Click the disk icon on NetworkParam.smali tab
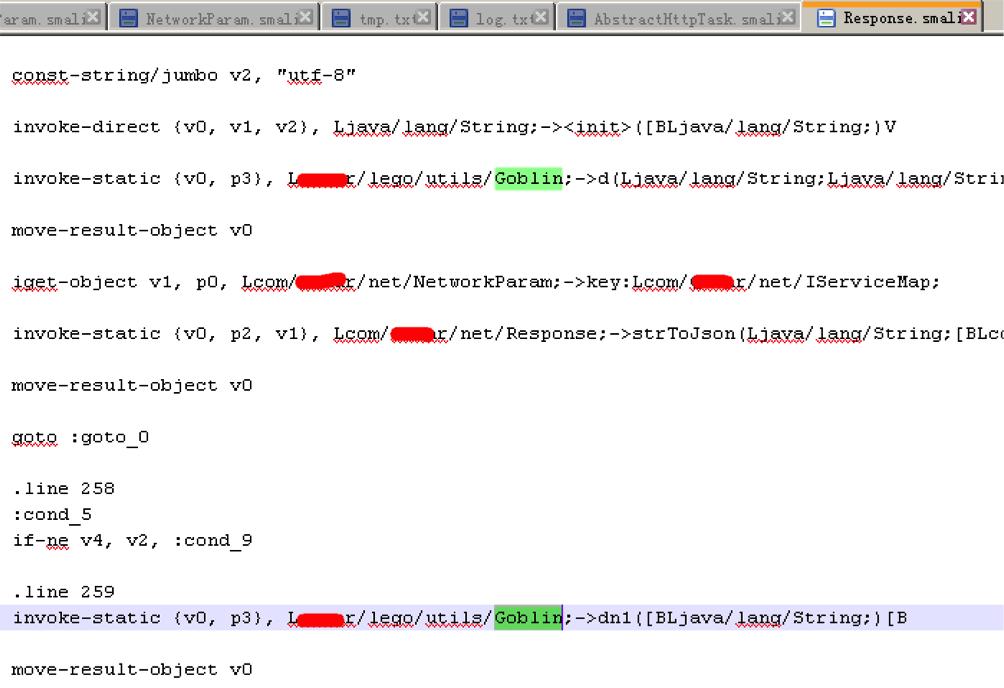 (128, 18)
